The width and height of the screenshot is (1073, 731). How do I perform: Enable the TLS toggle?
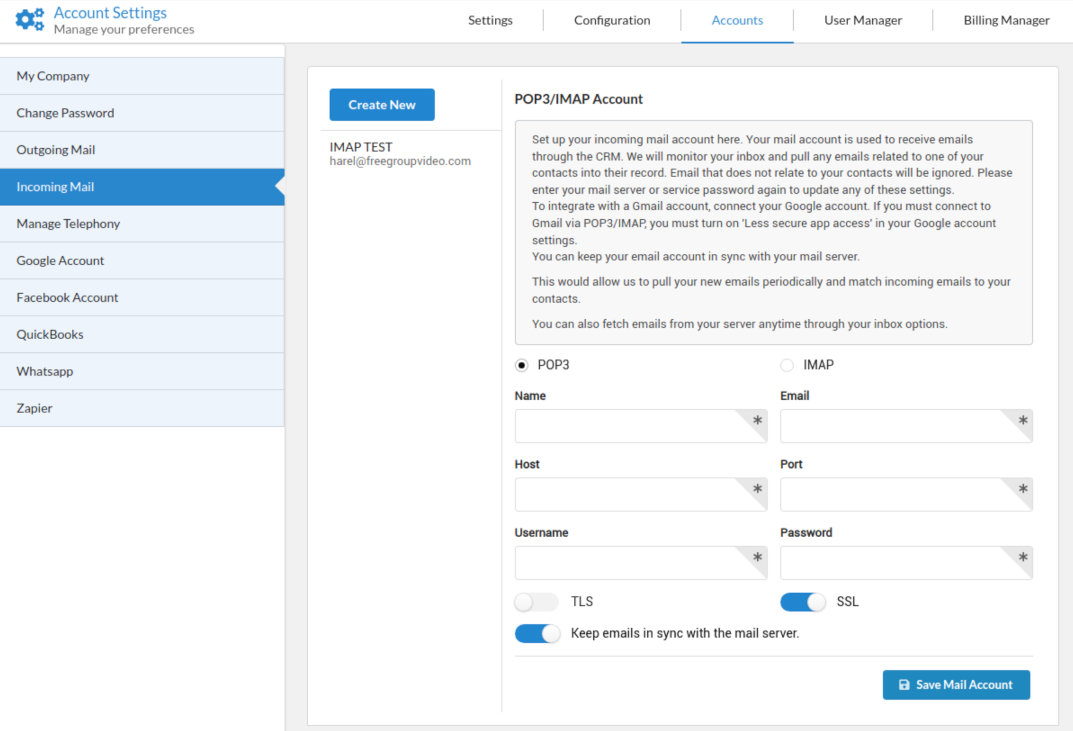coord(536,601)
